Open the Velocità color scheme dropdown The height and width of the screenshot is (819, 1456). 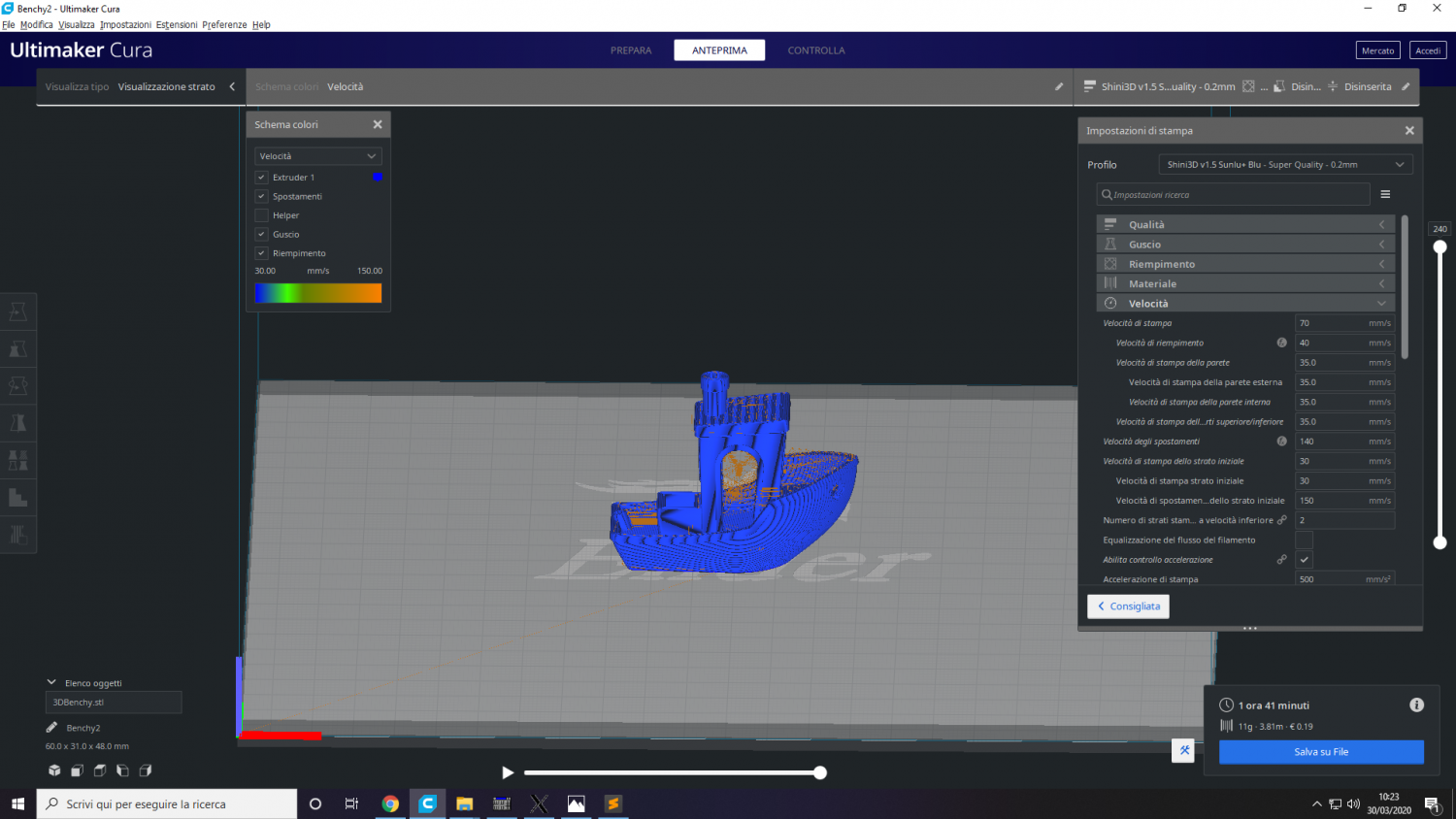[318, 156]
